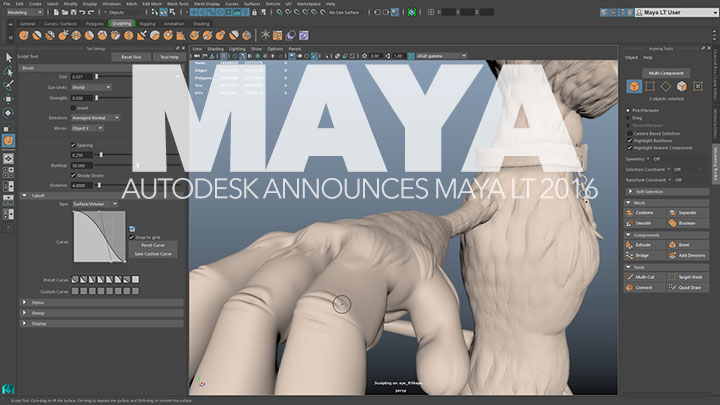Open the Mirror Object X dropdown
The image size is (720, 405).
pyautogui.click(x=87, y=128)
